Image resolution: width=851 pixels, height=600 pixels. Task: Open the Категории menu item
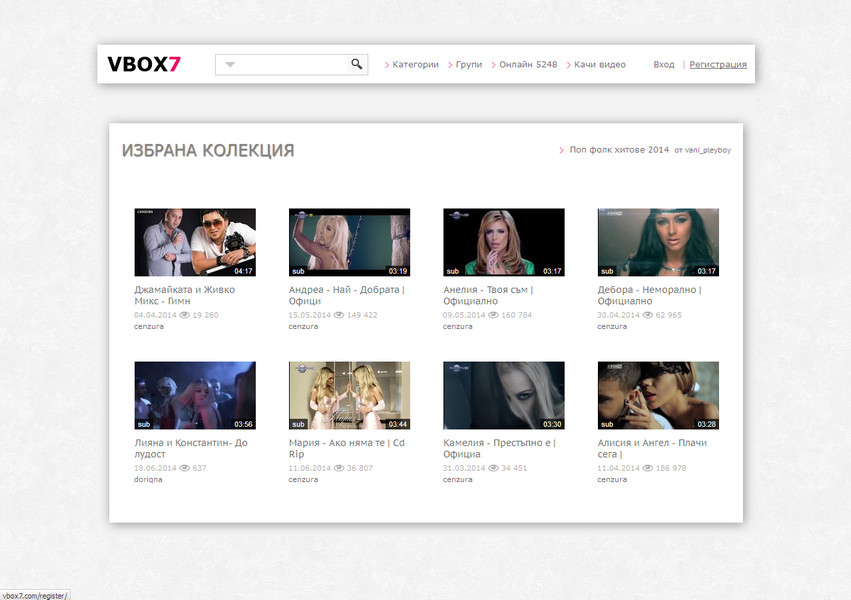click(x=412, y=64)
